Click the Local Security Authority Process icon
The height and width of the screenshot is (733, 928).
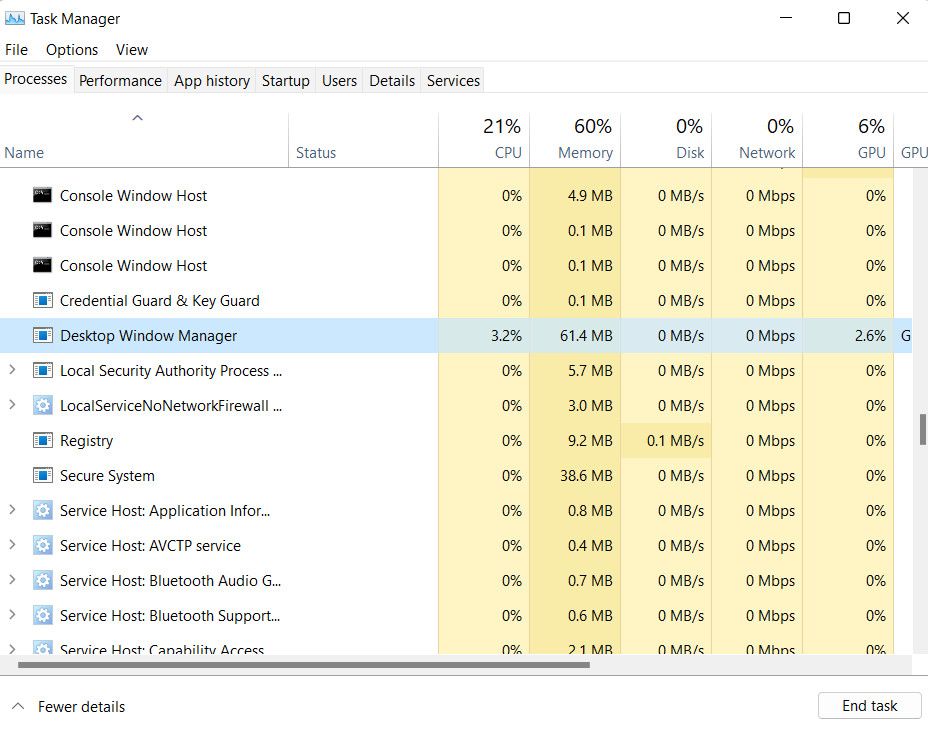click(x=43, y=370)
